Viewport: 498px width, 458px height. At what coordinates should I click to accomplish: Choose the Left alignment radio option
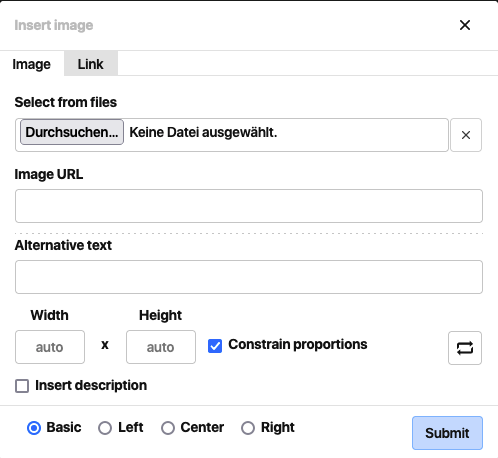pos(105,428)
